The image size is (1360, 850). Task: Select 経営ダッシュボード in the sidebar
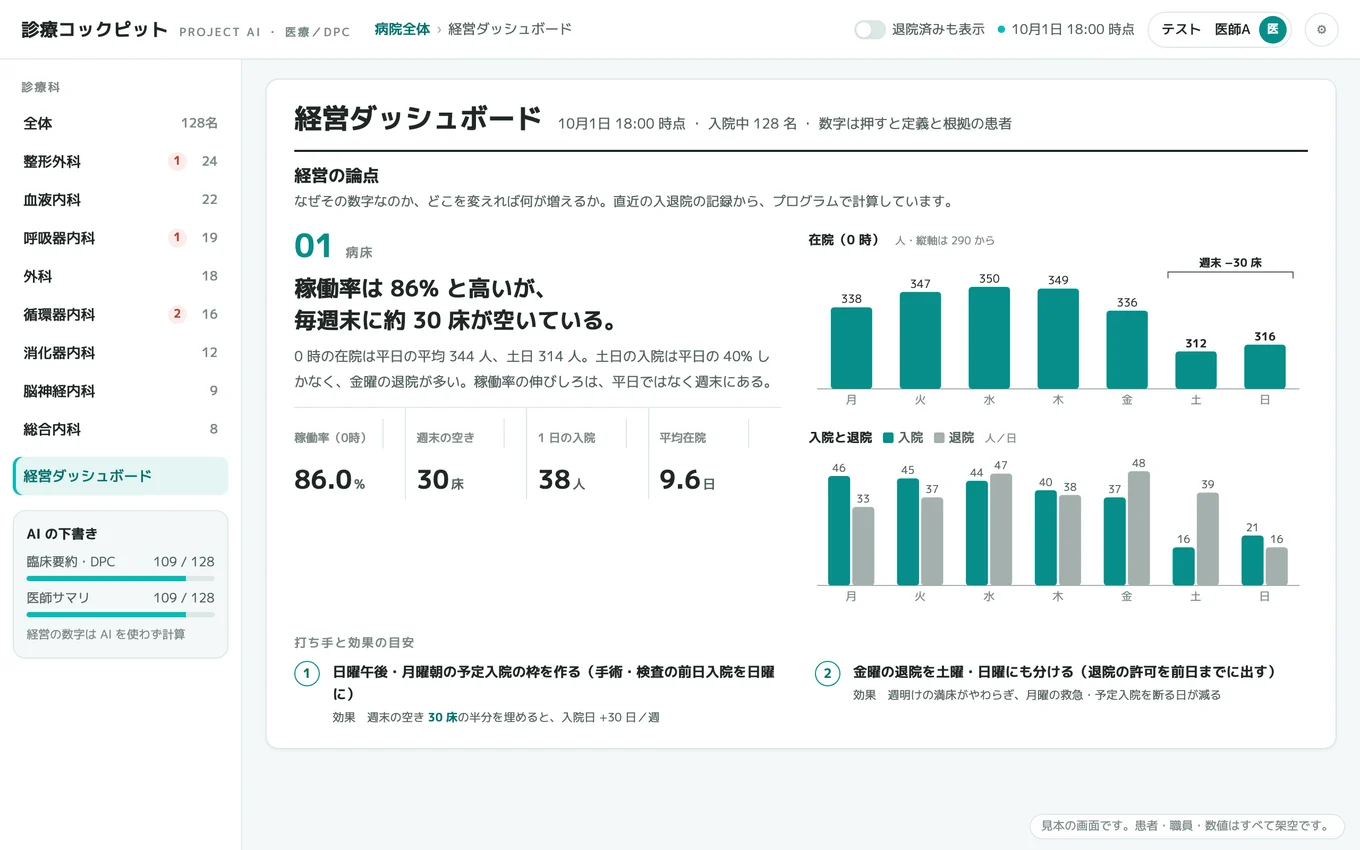click(120, 476)
